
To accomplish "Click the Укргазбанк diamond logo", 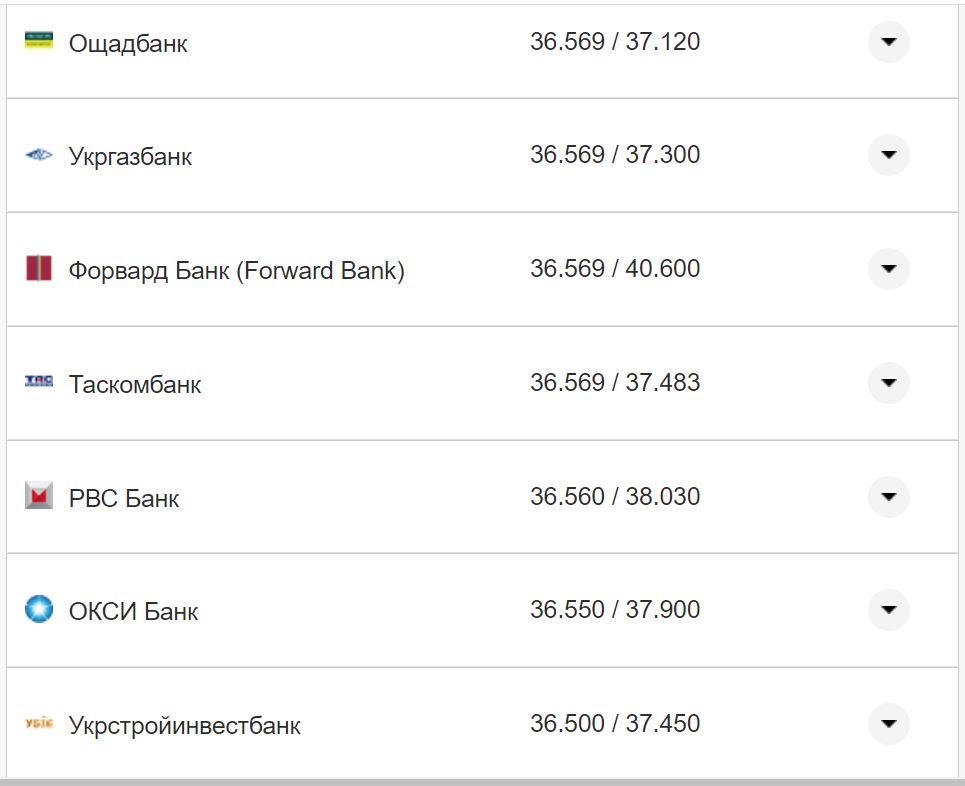I will pos(38,155).
